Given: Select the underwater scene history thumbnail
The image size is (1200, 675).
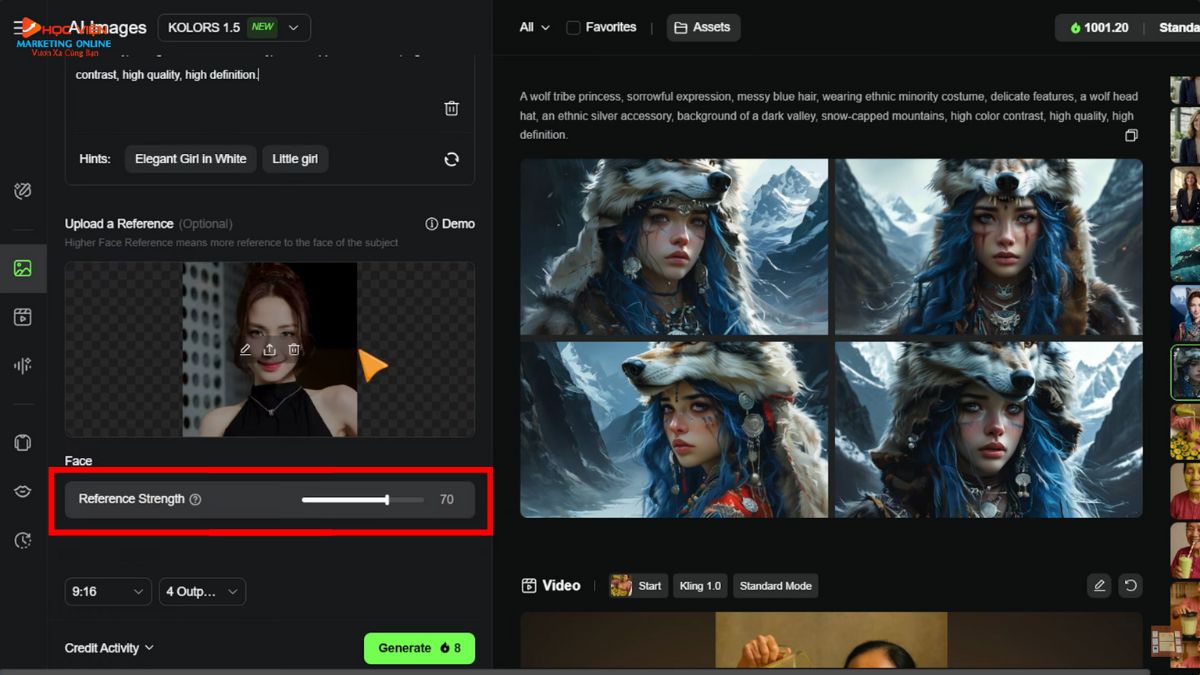Looking at the screenshot, I should pyautogui.click(x=1186, y=254).
